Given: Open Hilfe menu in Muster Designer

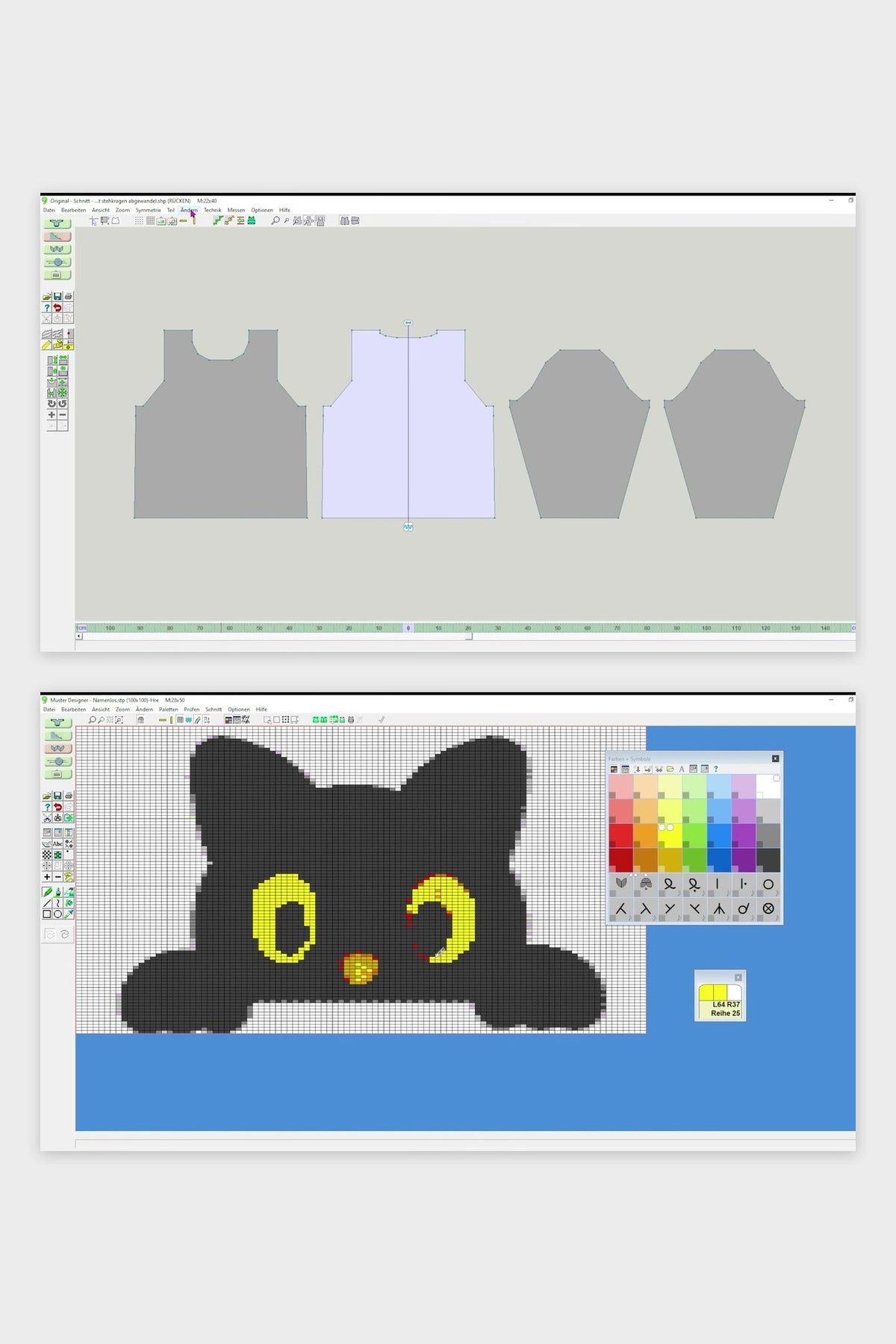Looking at the screenshot, I should 261,710.
